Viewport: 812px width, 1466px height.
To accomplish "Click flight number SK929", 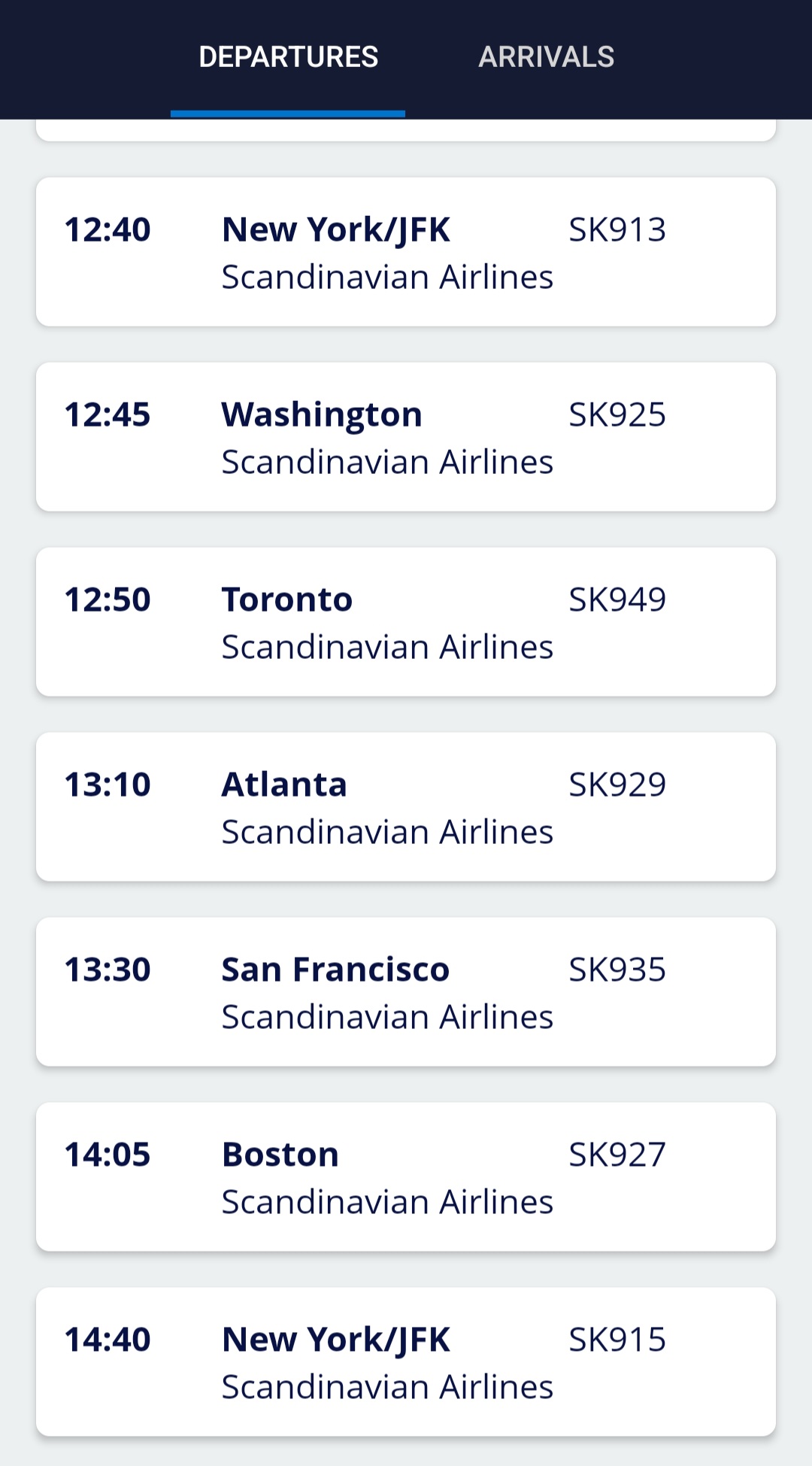I will [617, 785].
